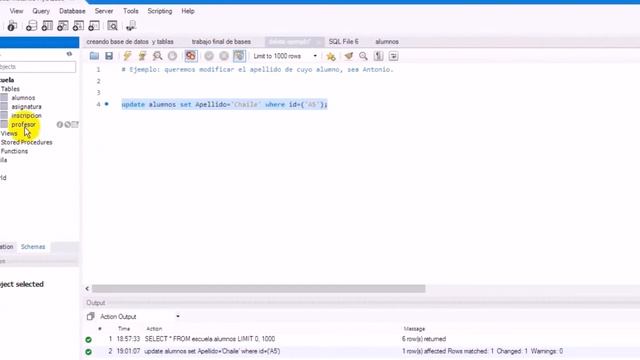Click the editor horizontal scrollbar thumb
The height and width of the screenshot is (360, 640).
258,289
